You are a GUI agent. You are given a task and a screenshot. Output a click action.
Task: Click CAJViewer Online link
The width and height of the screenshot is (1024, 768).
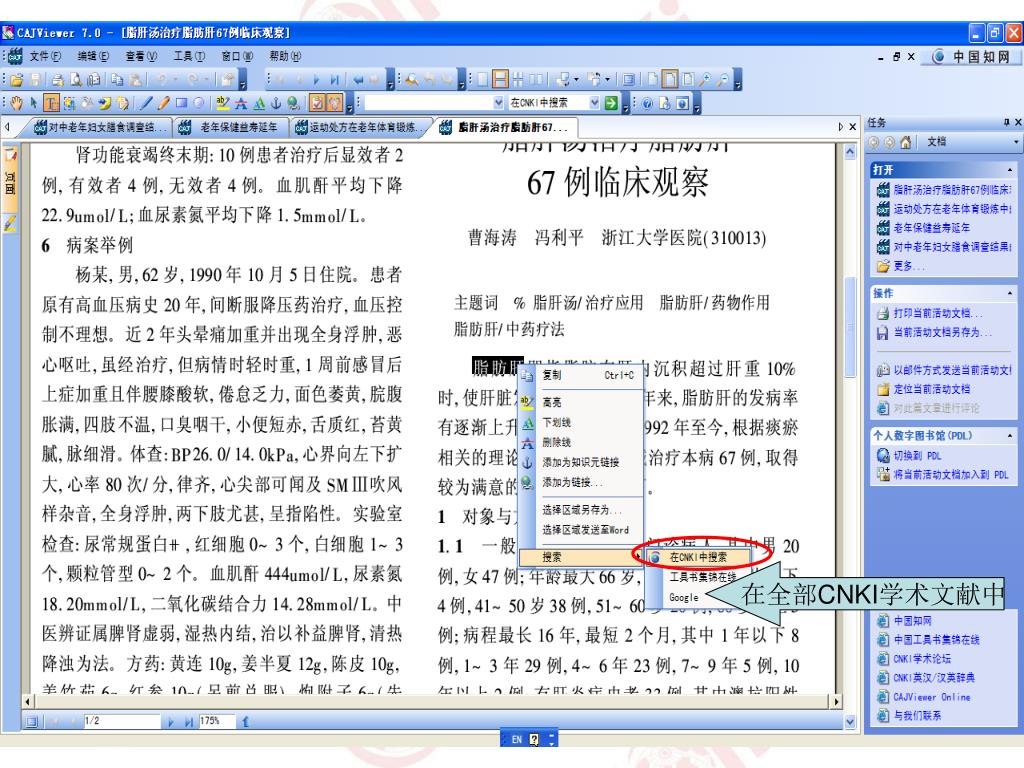tap(932, 697)
